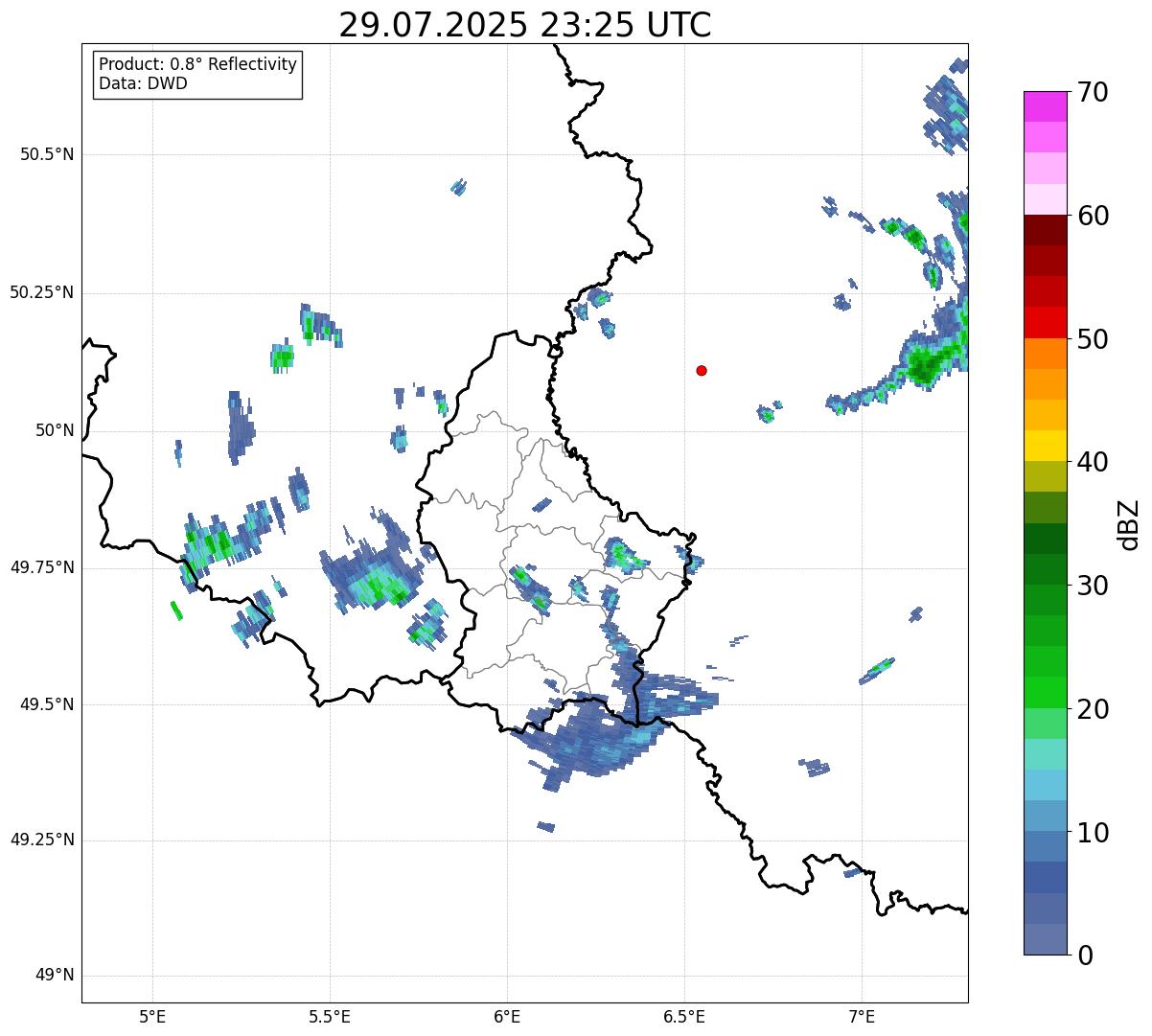The width and height of the screenshot is (1152, 1036).
Task: Click the red station marker dot
Action: [702, 370]
